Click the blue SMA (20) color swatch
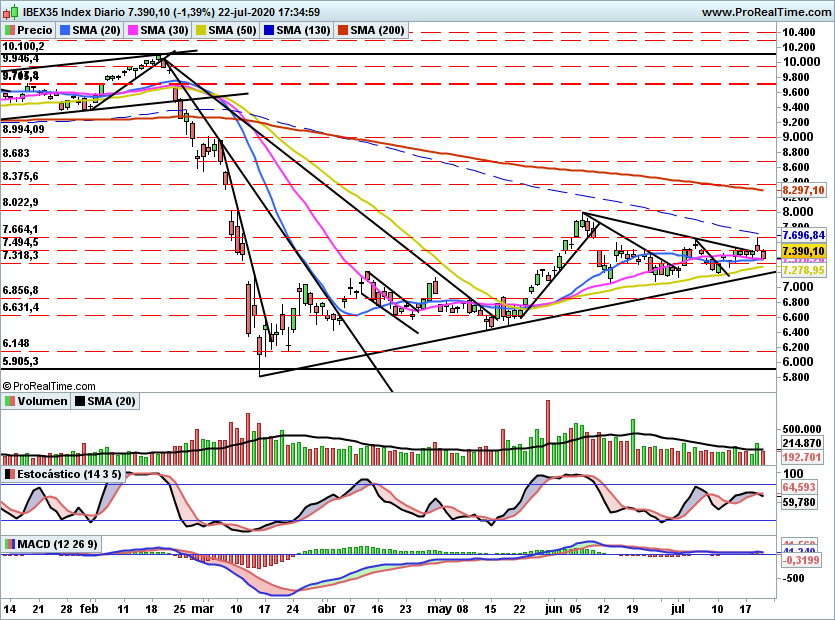 [65, 30]
